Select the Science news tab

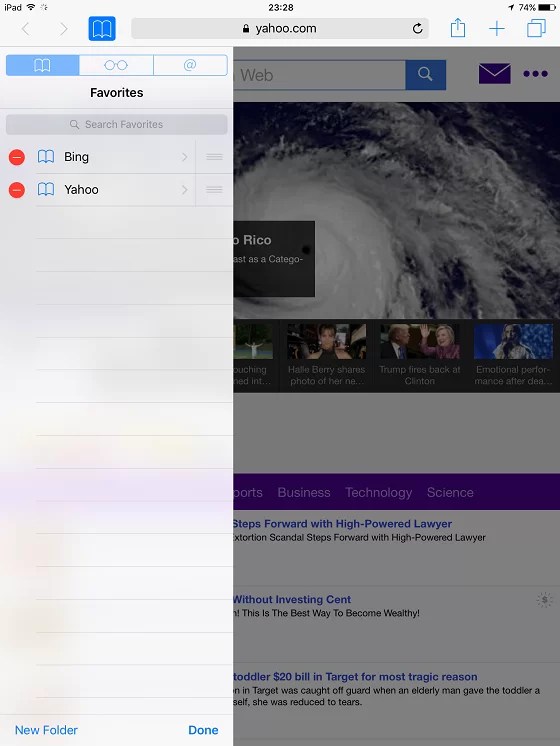[450, 492]
